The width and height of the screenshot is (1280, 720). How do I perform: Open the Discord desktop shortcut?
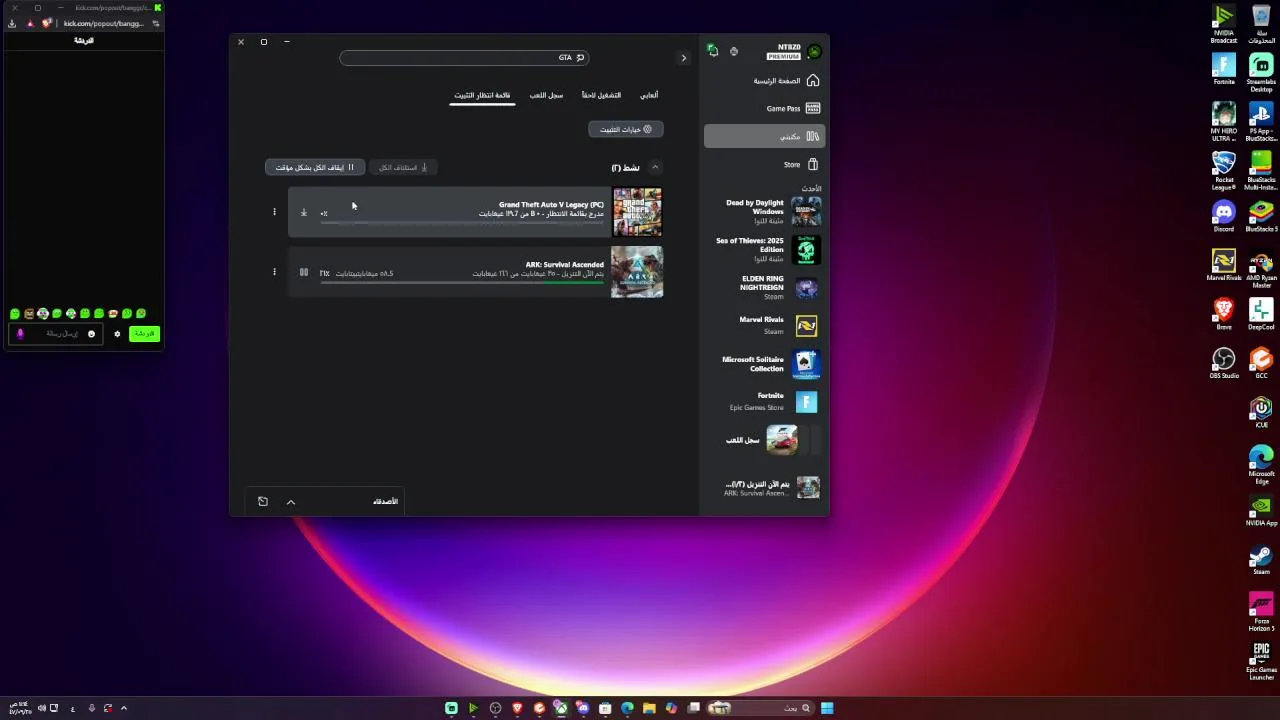pos(1224,216)
